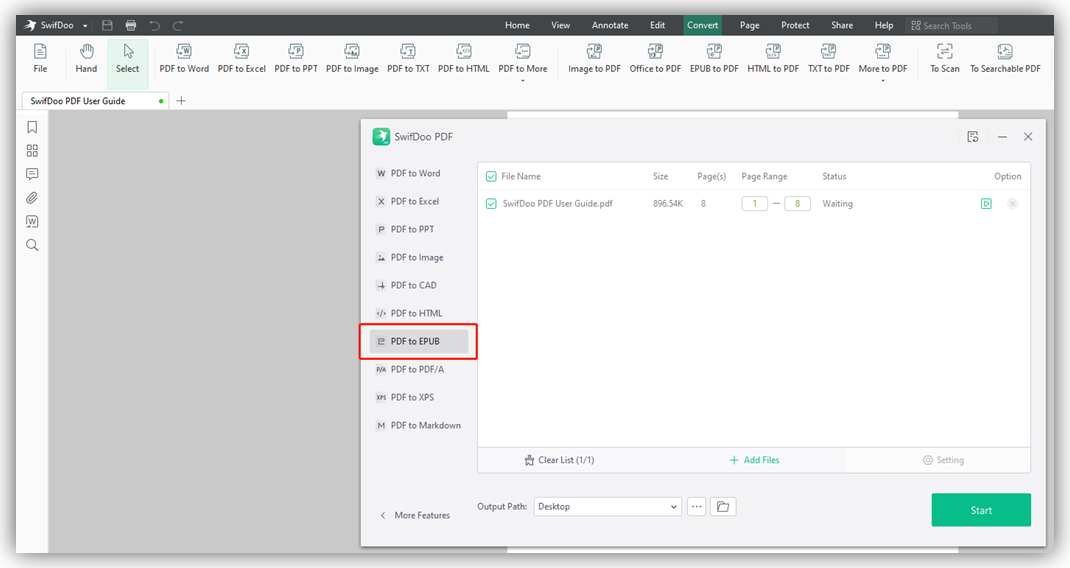Open the Comments sidebar panel
Screen dimensions: 1070x568
point(32,174)
